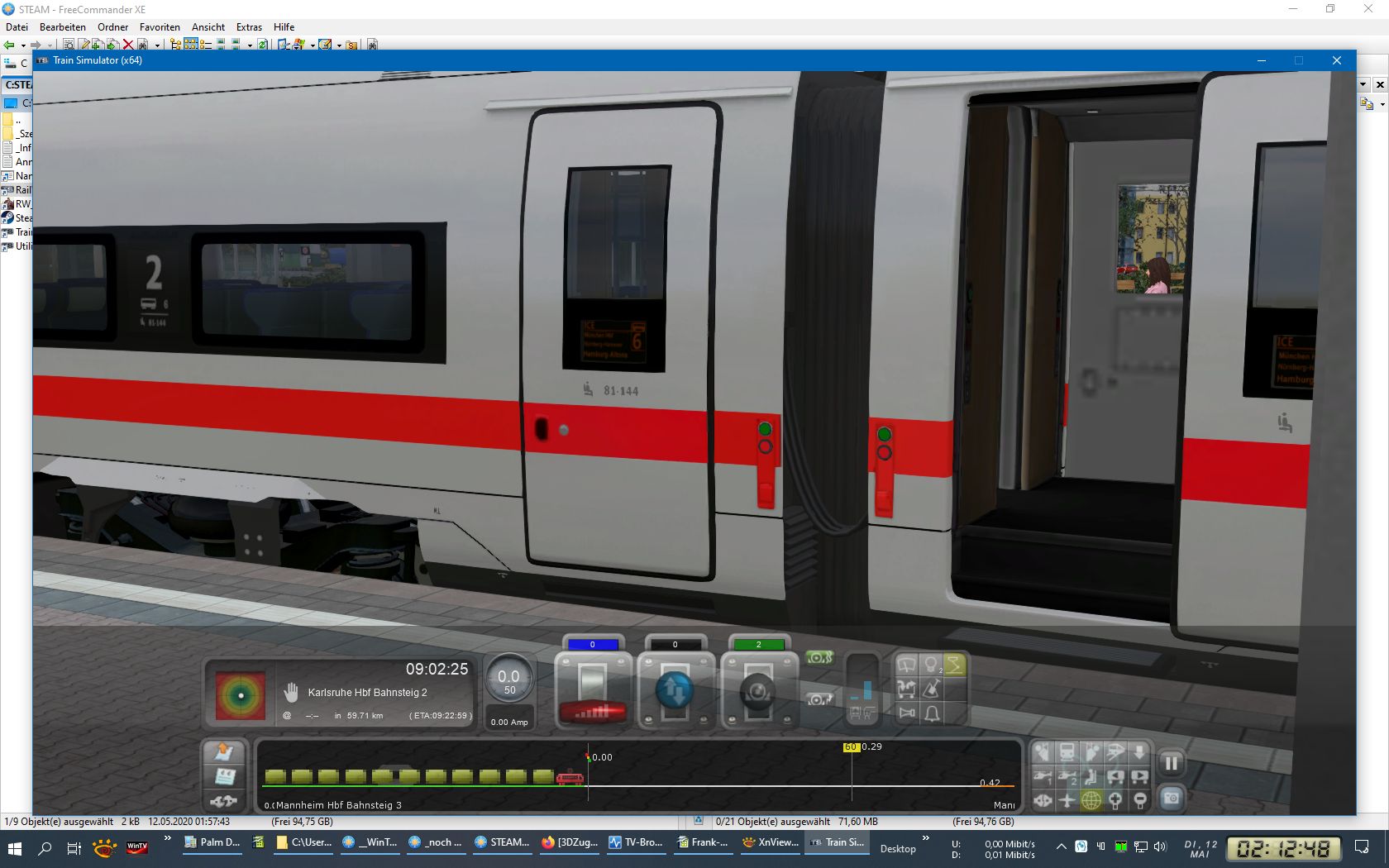This screenshot has width=1389, height=868.
Task: Expand the back history dropdown arrow
Action: tap(23, 45)
